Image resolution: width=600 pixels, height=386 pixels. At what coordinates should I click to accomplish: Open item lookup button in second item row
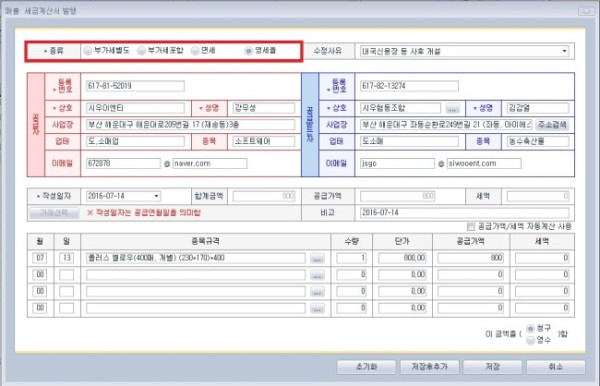pyautogui.click(x=317, y=275)
